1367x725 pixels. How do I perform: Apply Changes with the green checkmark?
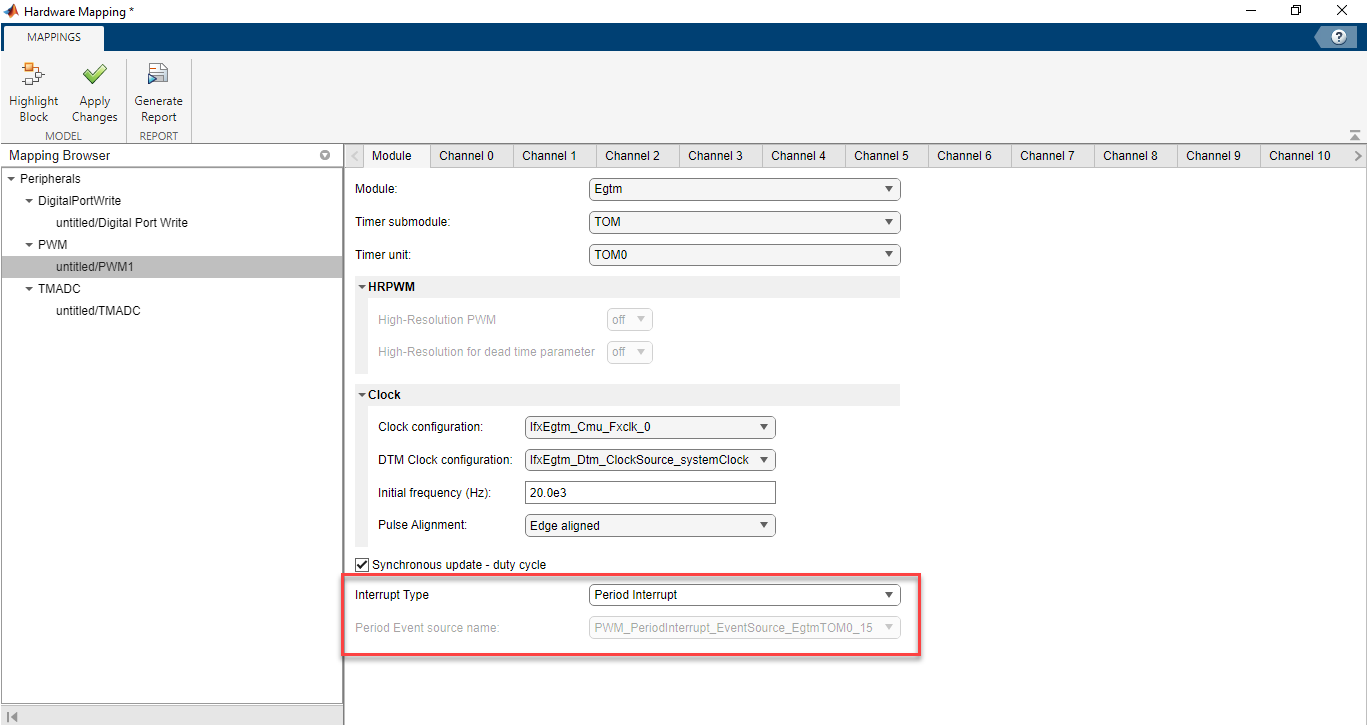pos(95,76)
